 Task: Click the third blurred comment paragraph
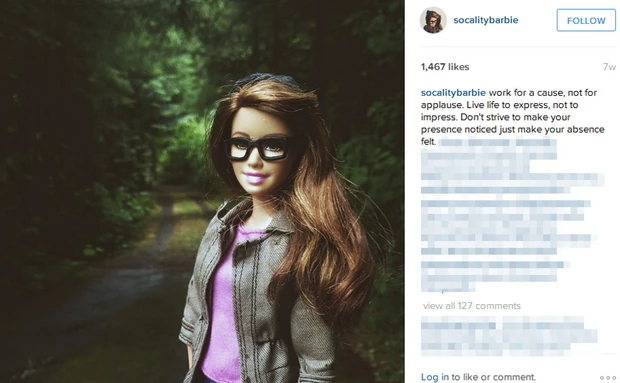pyautogui.click(x=494, y=276)
